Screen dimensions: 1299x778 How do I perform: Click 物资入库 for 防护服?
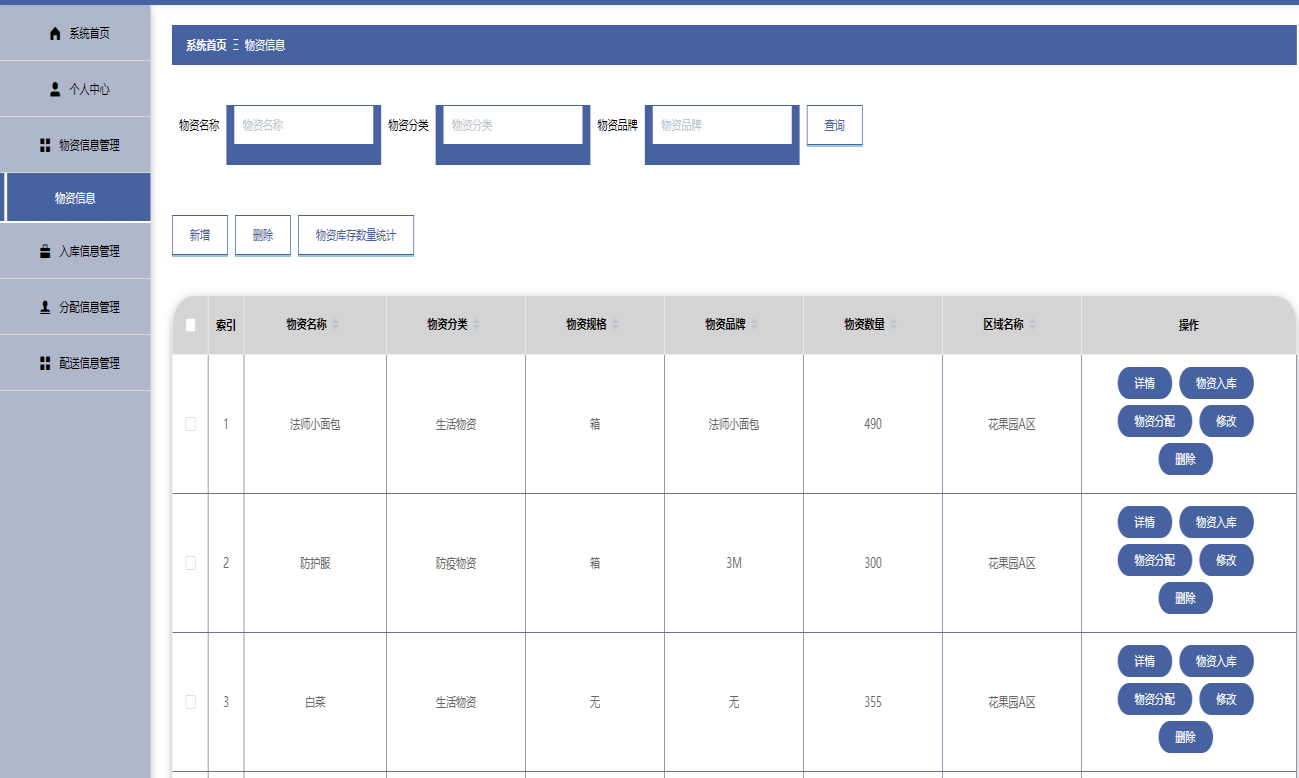[x=1216, y=522]
